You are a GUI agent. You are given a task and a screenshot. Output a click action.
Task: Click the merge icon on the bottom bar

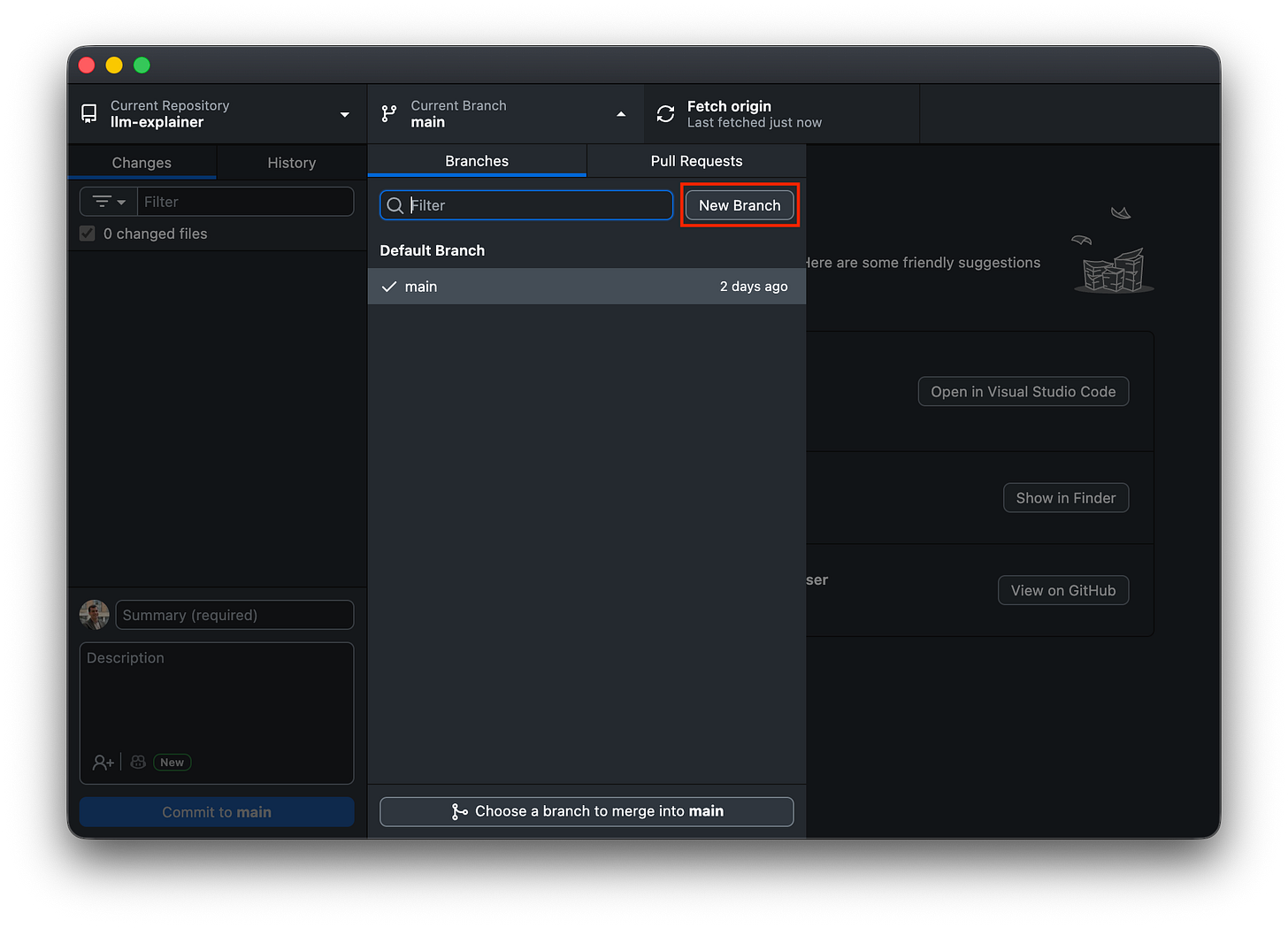[x=459, y=811]
